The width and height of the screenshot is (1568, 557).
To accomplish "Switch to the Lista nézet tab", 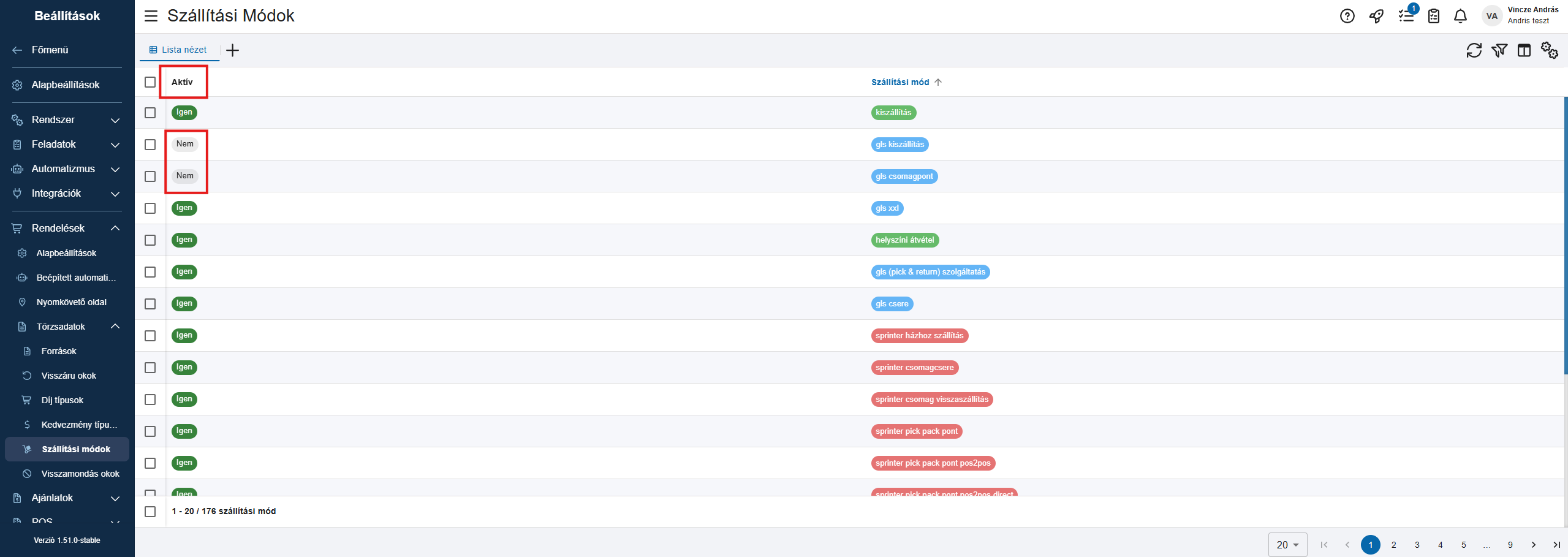I will click(179, 50).
